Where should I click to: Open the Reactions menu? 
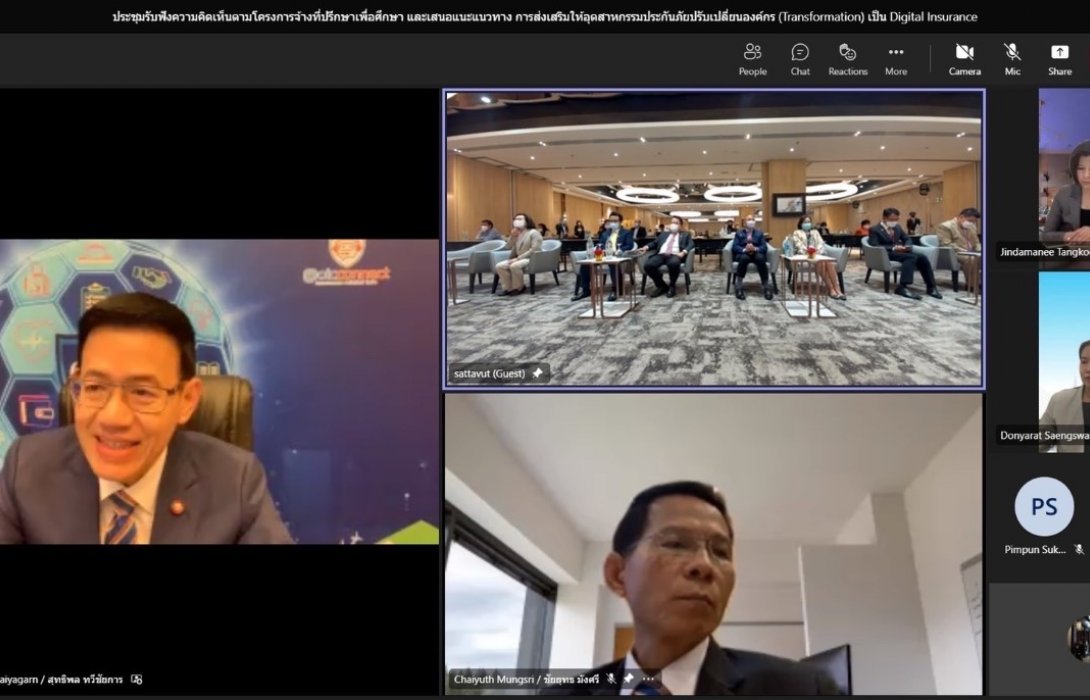[x=847, y=59]
